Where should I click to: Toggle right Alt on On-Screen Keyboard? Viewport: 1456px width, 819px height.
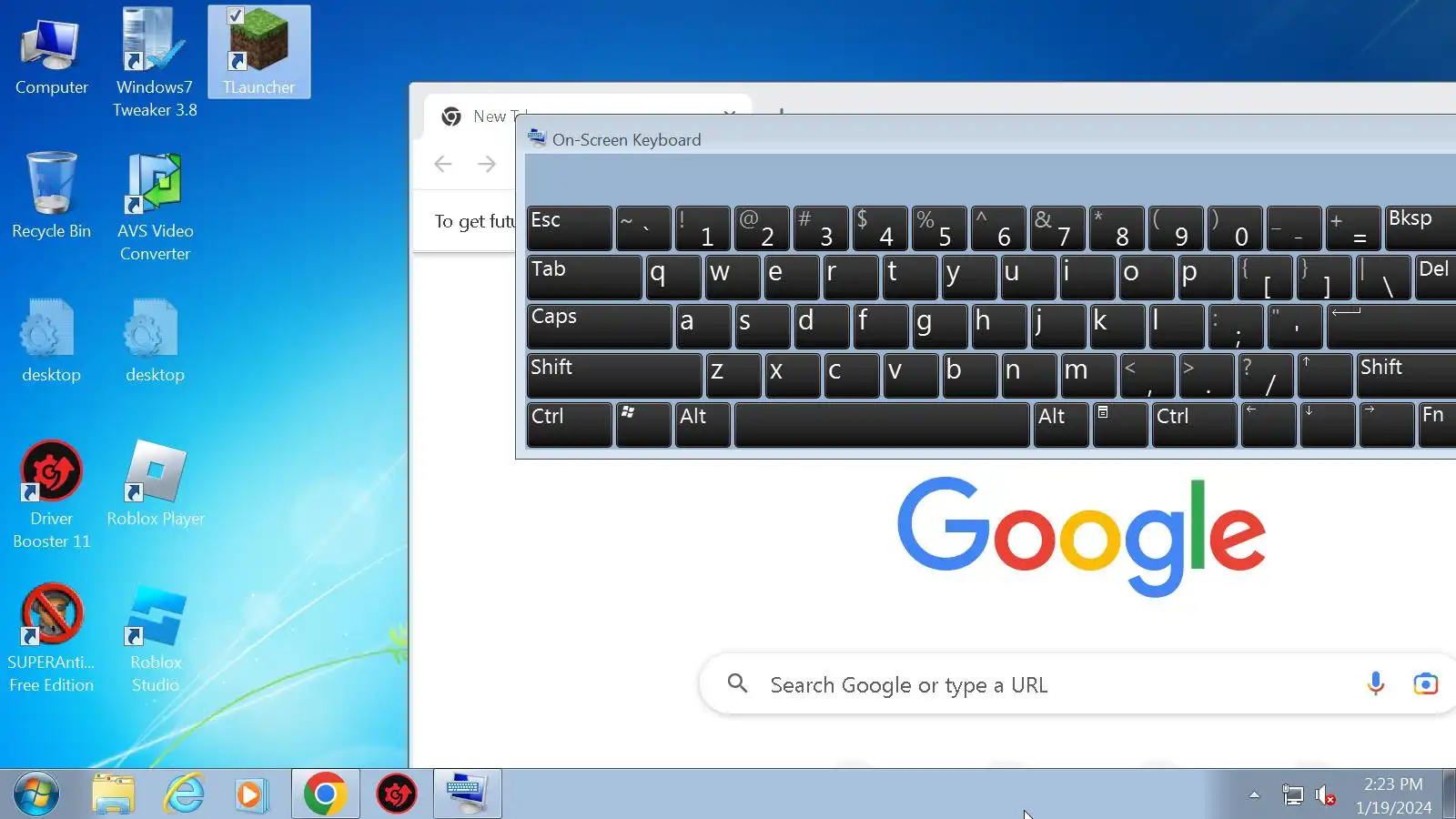1060,425
